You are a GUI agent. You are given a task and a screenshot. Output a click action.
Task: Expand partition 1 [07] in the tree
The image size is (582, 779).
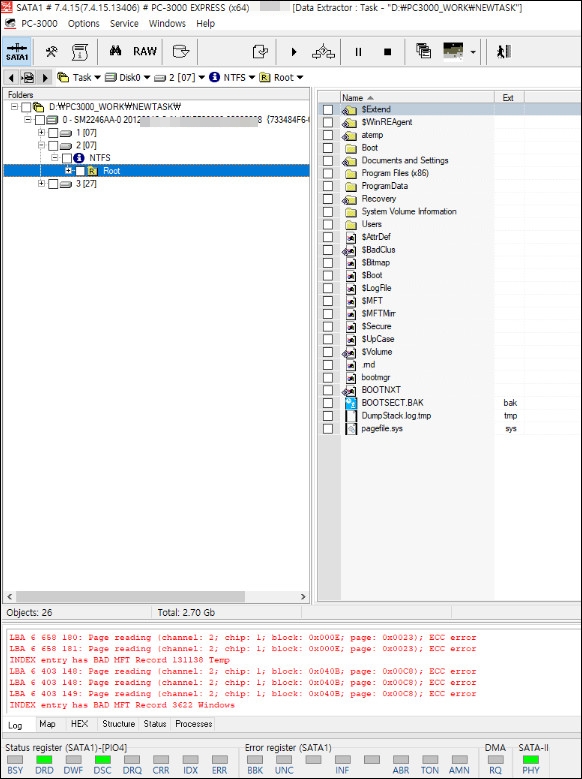(41, 133)
